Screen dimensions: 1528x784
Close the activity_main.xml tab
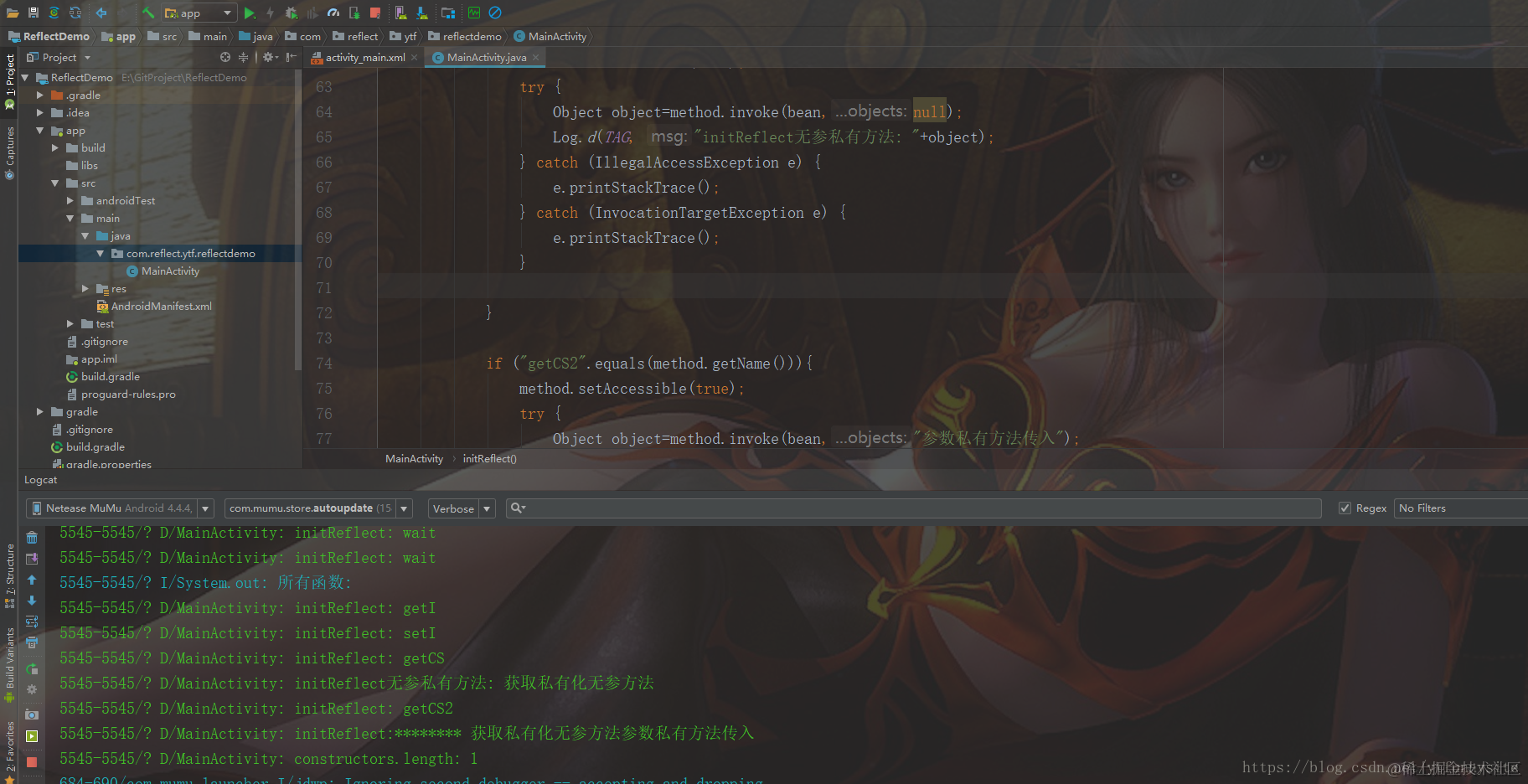click(414, 58)
